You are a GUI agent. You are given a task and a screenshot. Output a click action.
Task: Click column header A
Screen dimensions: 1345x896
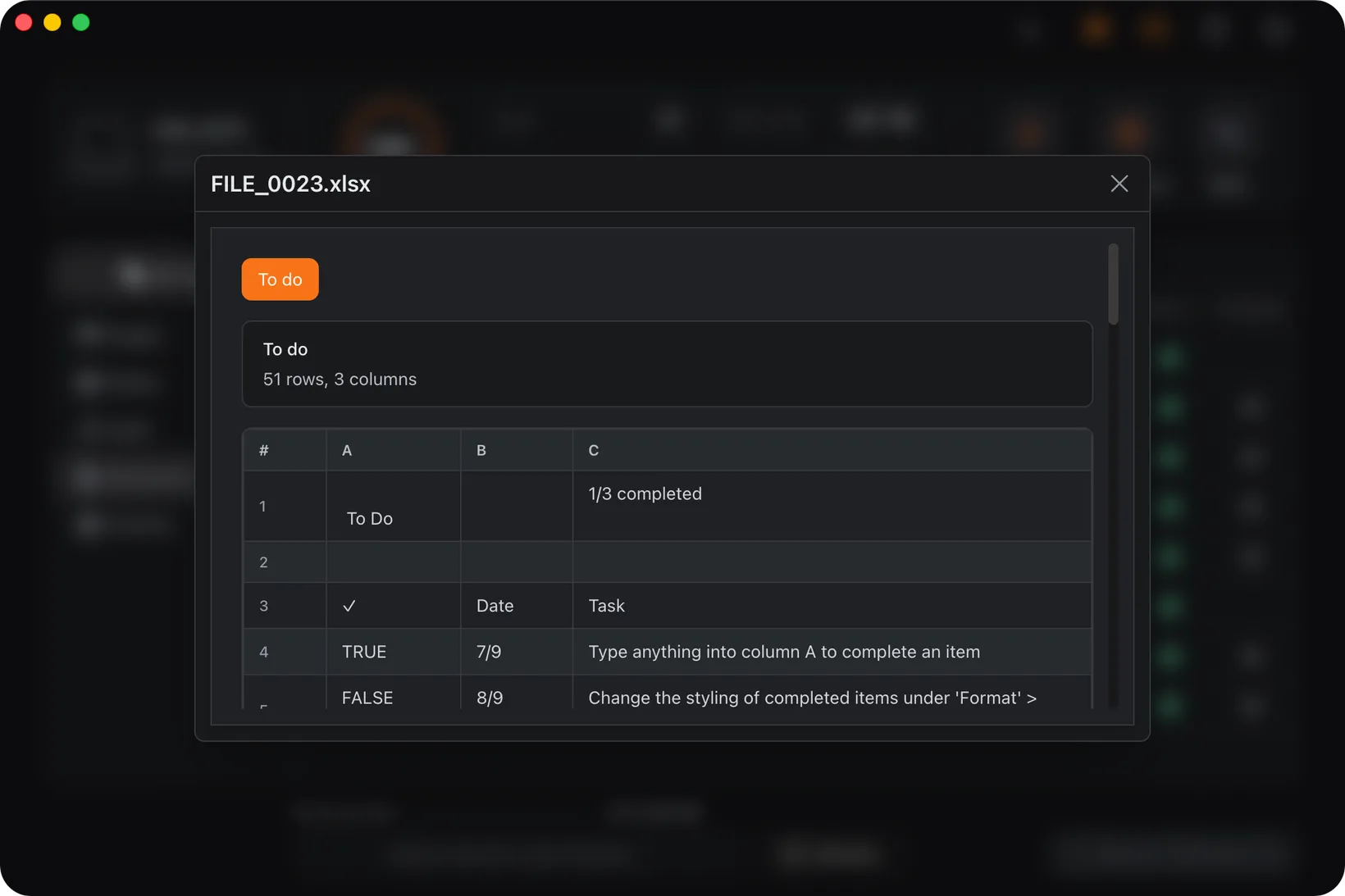(393, 450)
